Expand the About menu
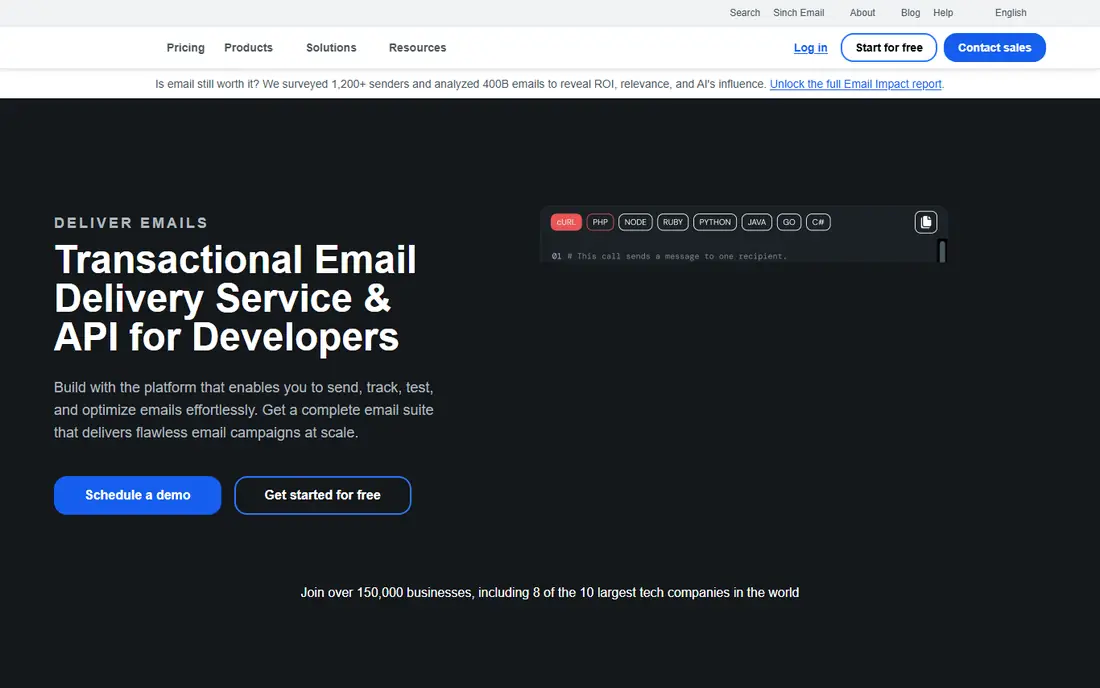This screenshot has height=688, width=1100. [x=862, y=13]
